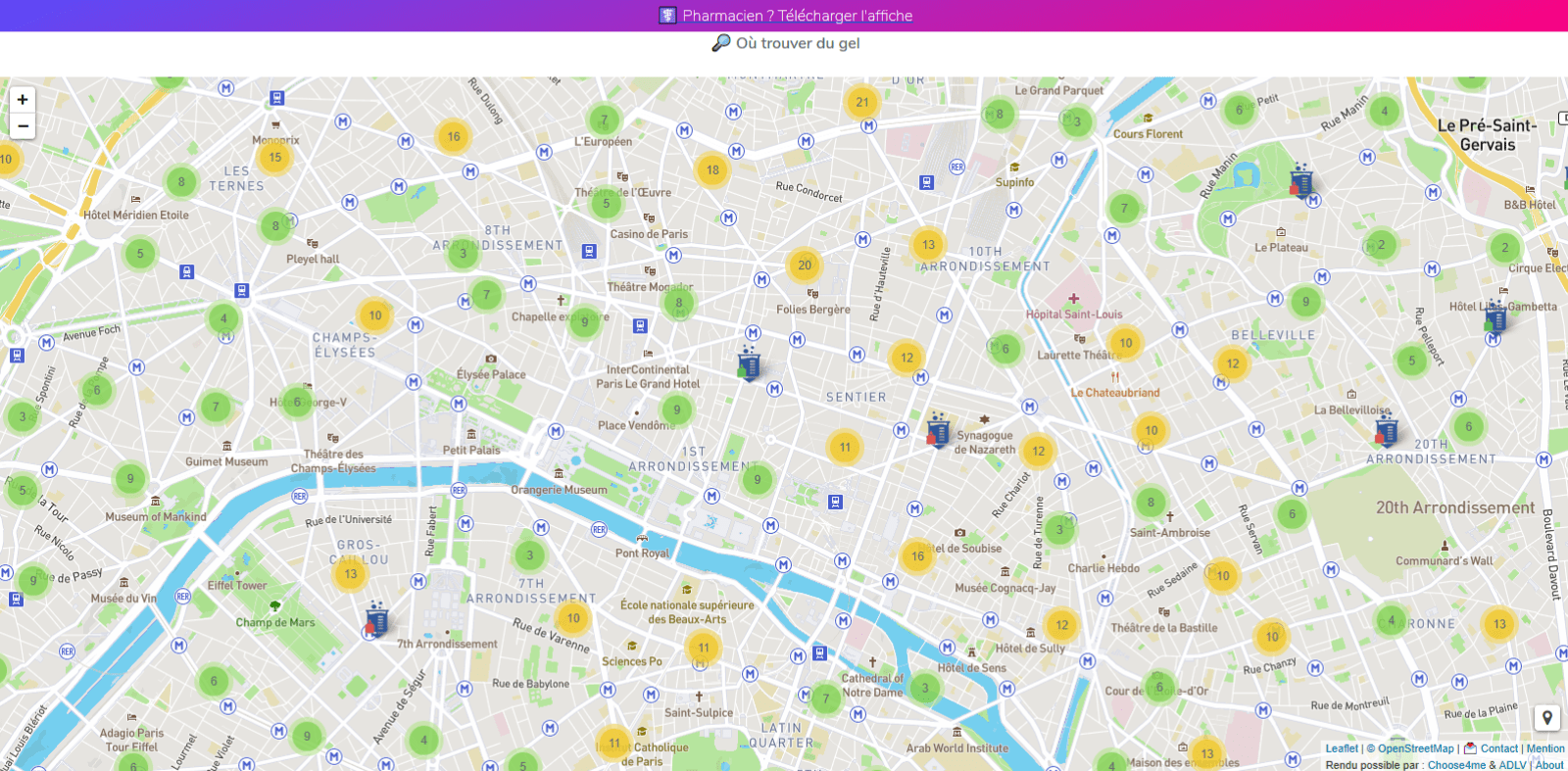Open pharmacy marker near Synagogue de Nazareth

938,429
